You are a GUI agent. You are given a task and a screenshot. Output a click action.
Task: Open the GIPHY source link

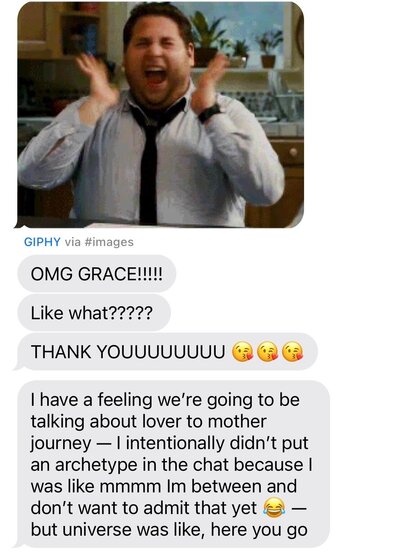pyautogui.click(x=42, y=242)
